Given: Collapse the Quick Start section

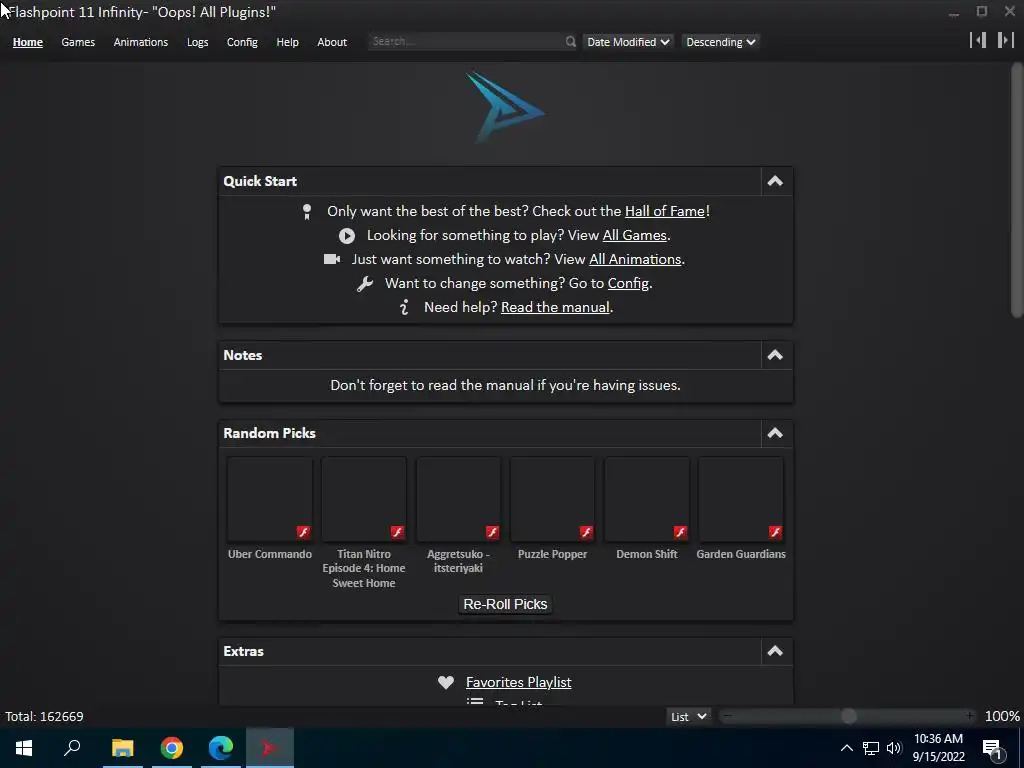Looking at the screenshot, I should [775, 182].
